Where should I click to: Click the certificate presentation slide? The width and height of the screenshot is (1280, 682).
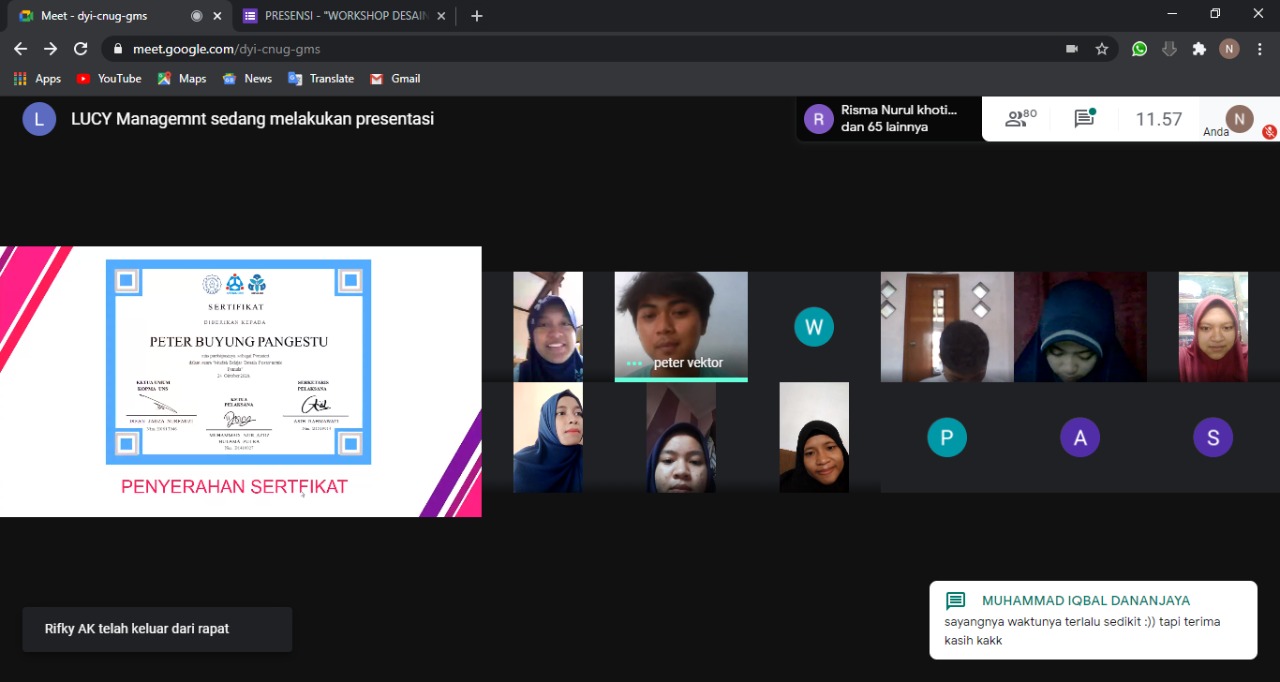240,381
